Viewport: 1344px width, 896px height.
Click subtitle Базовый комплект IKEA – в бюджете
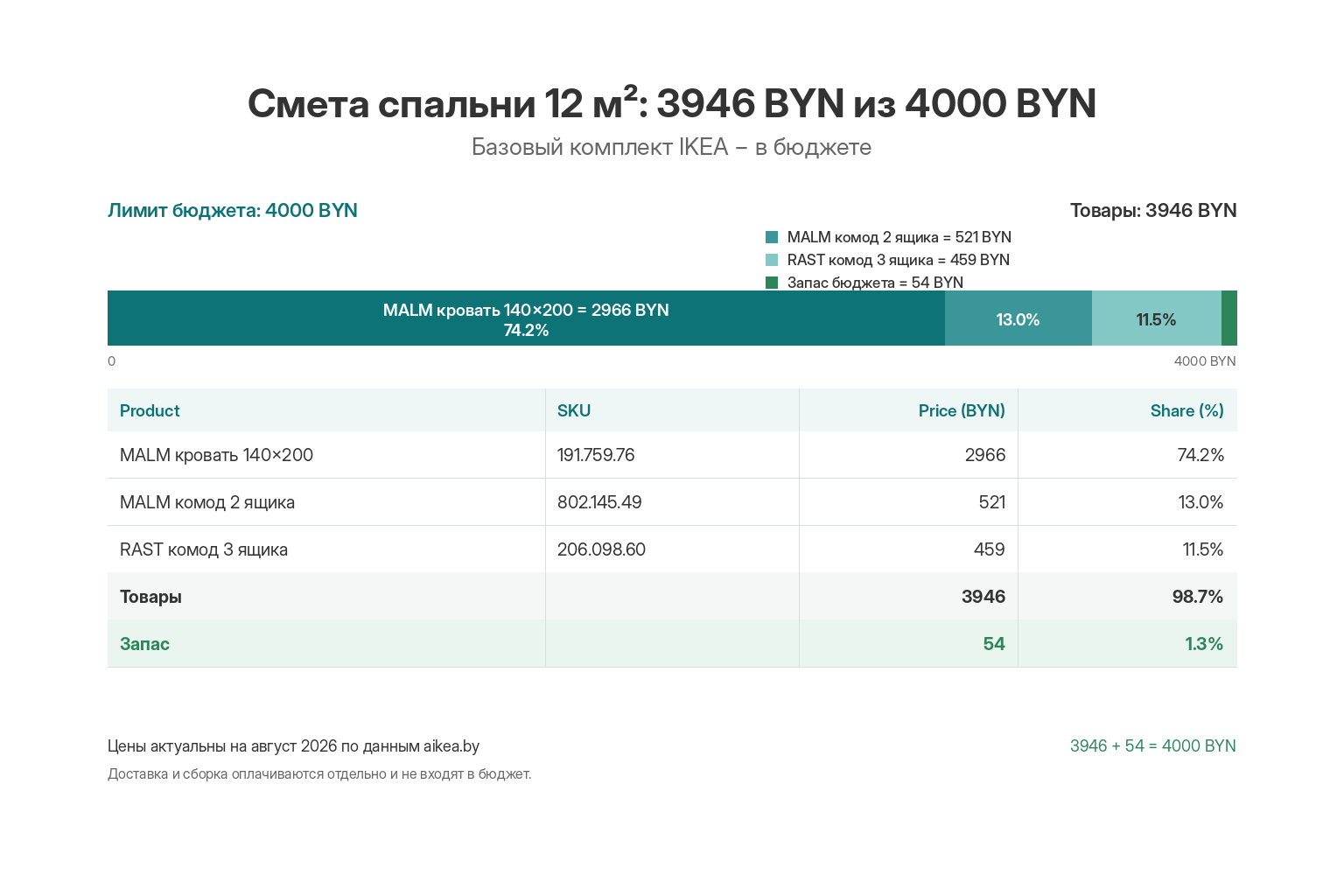pyautogui.click(x=672, y=147)
